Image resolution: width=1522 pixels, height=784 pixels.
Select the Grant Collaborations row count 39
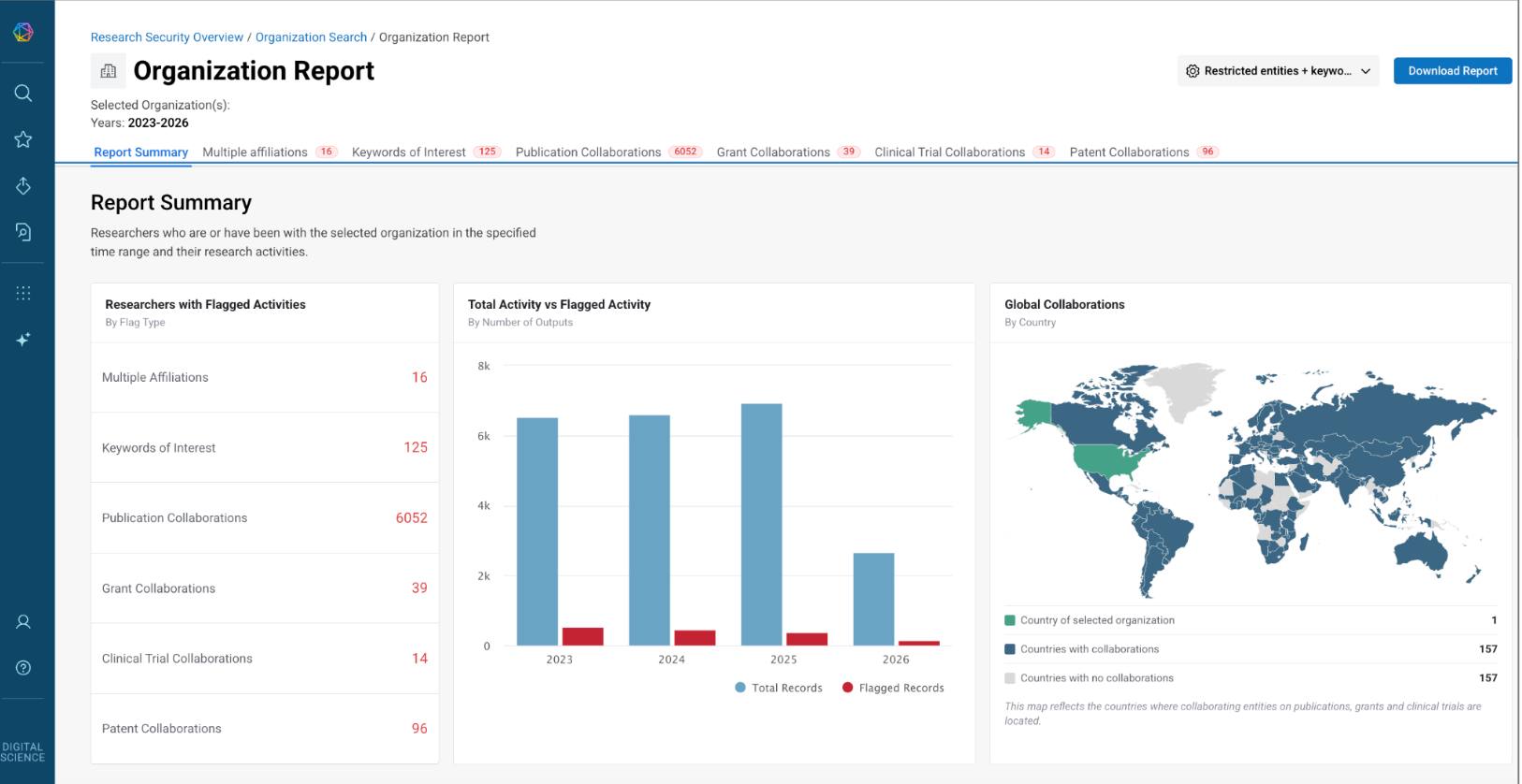419,588
